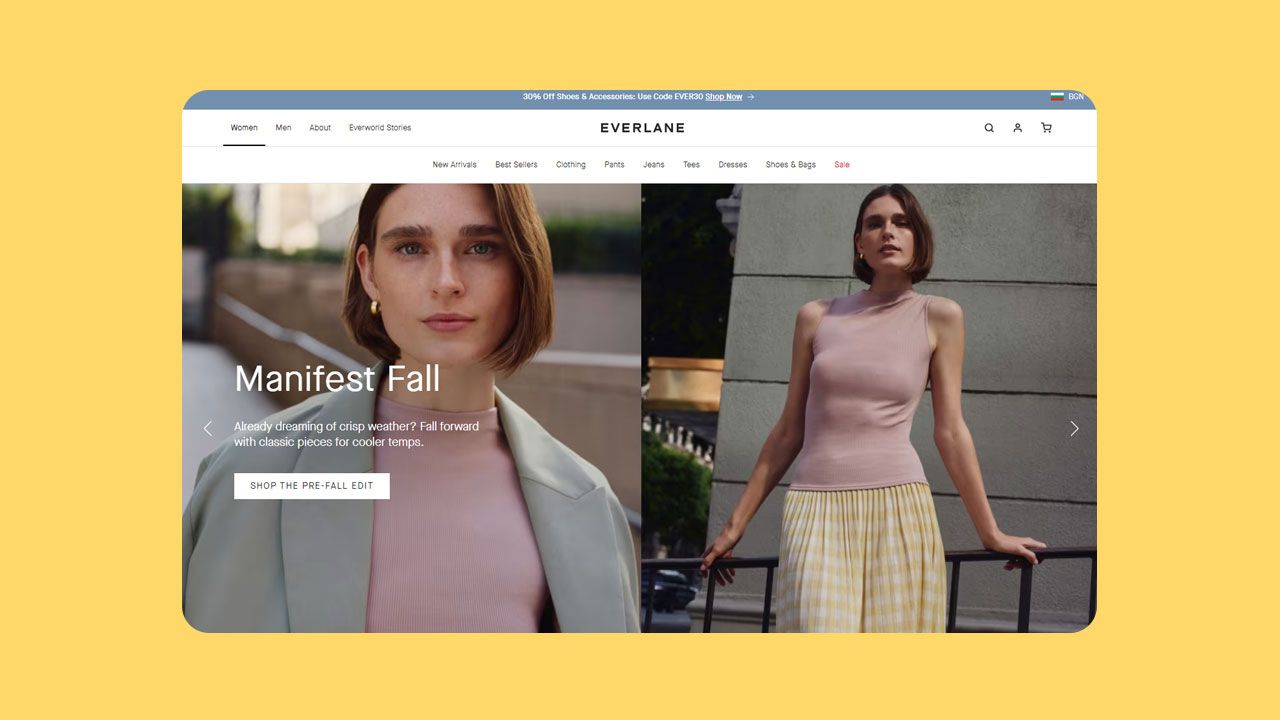Screen dimensions: 1280x720
Task: Open the red Sale link
Action: click(842, 165)
